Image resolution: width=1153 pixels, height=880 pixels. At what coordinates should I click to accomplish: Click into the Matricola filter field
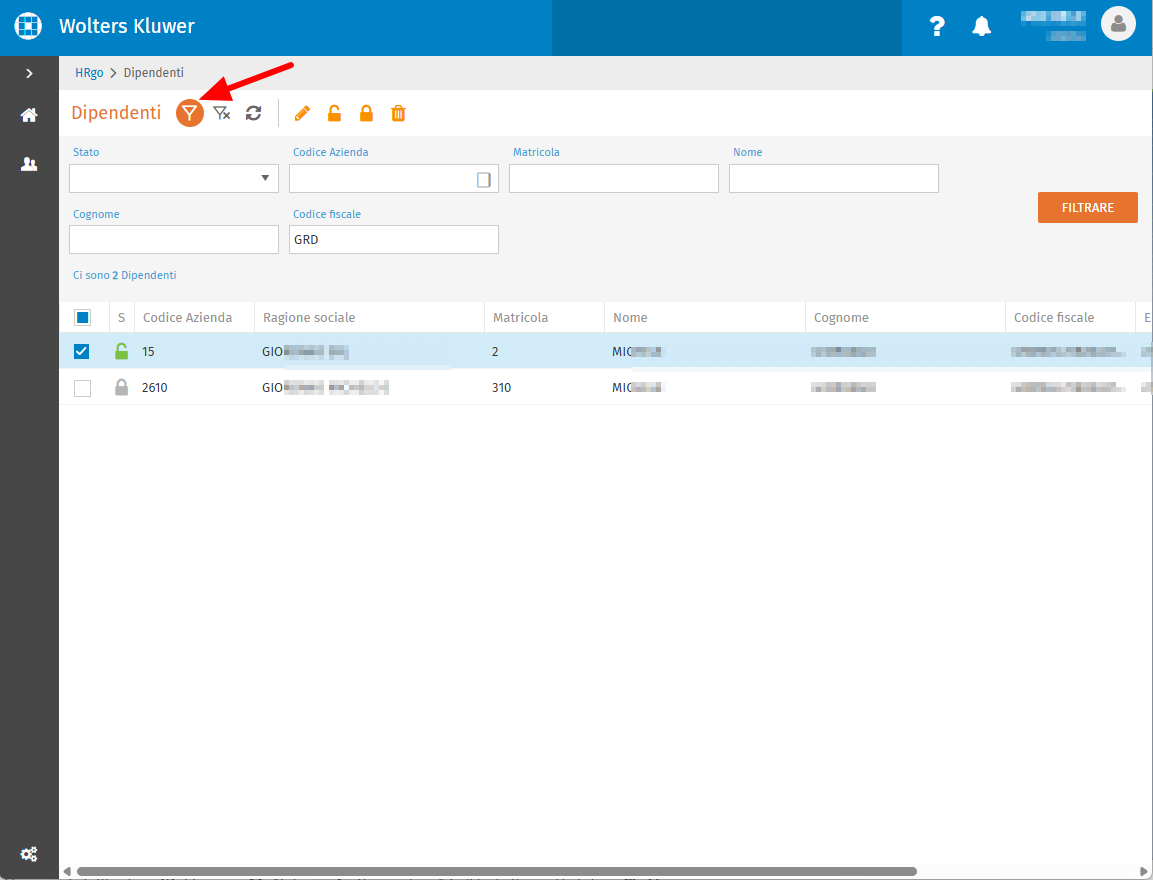[x=613, y=179]
